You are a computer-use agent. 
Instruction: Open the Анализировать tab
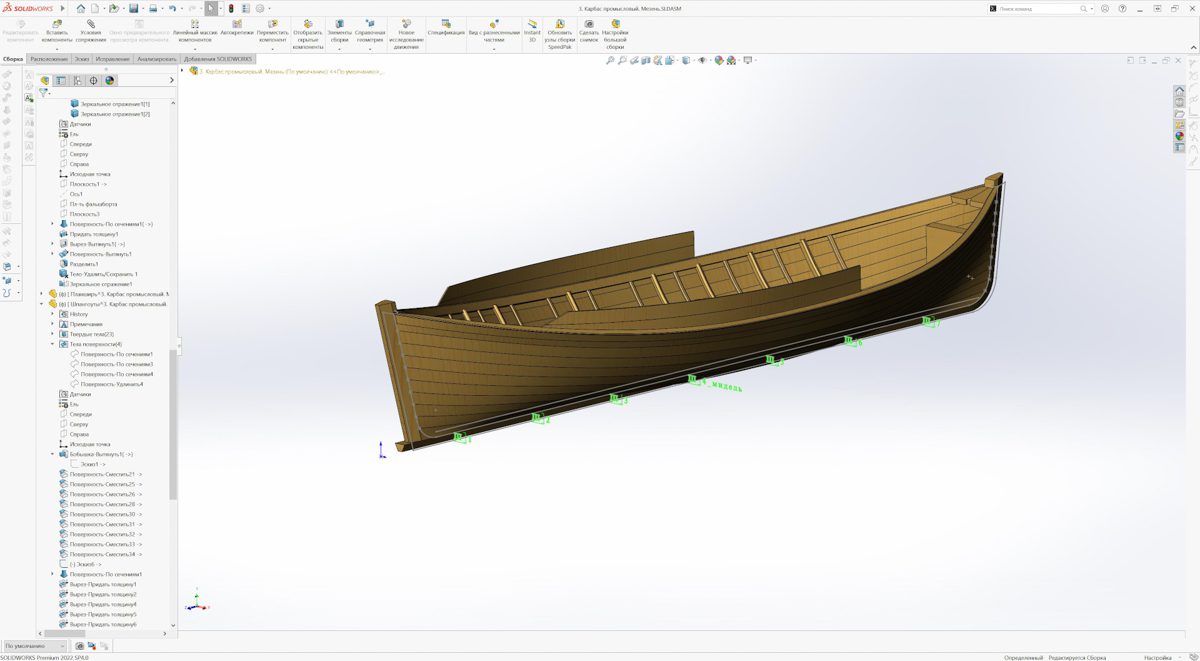point(157,59)
